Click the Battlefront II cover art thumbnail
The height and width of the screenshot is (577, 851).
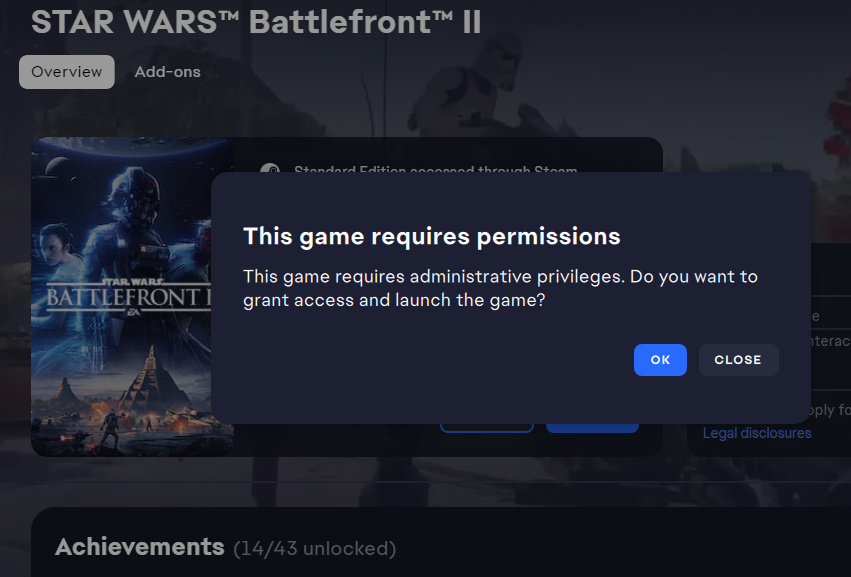click(132, 297)
